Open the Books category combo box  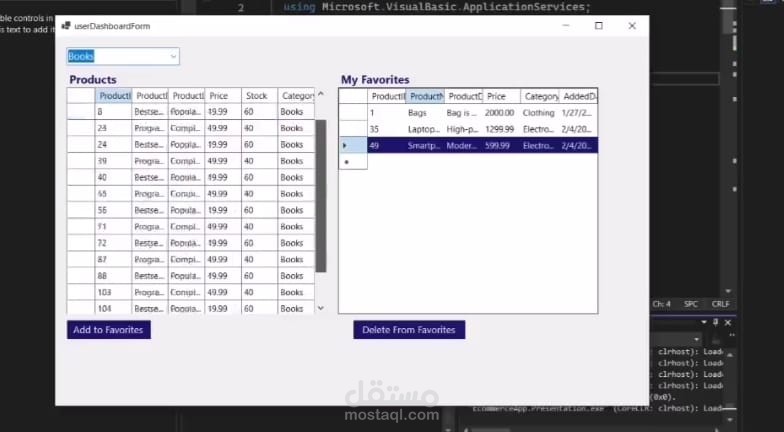pyautogui.click(x=123, y=56)
